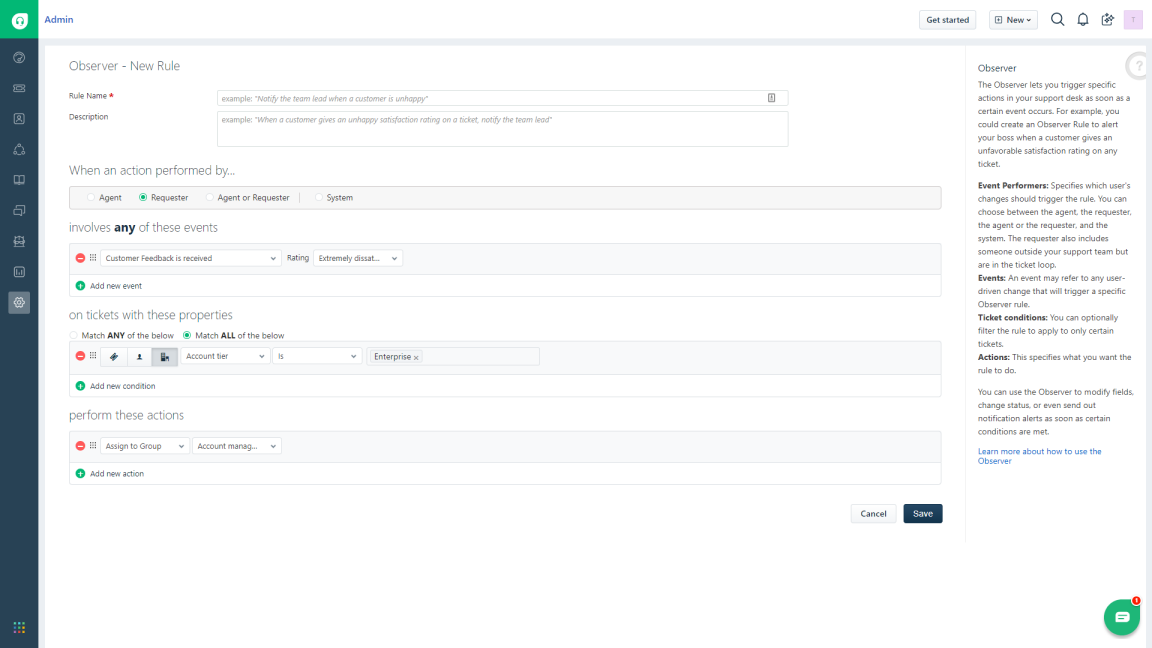Open the green chat widget at bottom right
The height and width of the screenshot is (648, 1152).
(x=1121, y=617)
